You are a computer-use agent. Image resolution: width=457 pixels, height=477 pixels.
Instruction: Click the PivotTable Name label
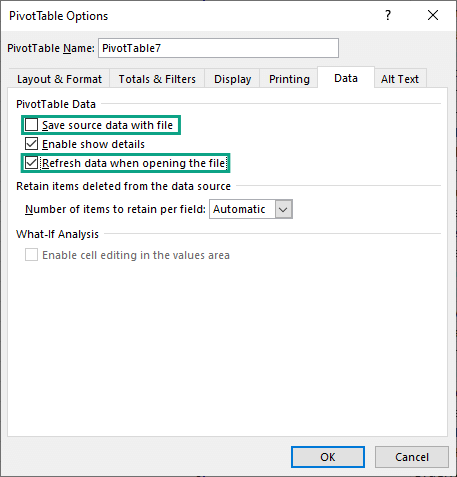pos(51,48)
